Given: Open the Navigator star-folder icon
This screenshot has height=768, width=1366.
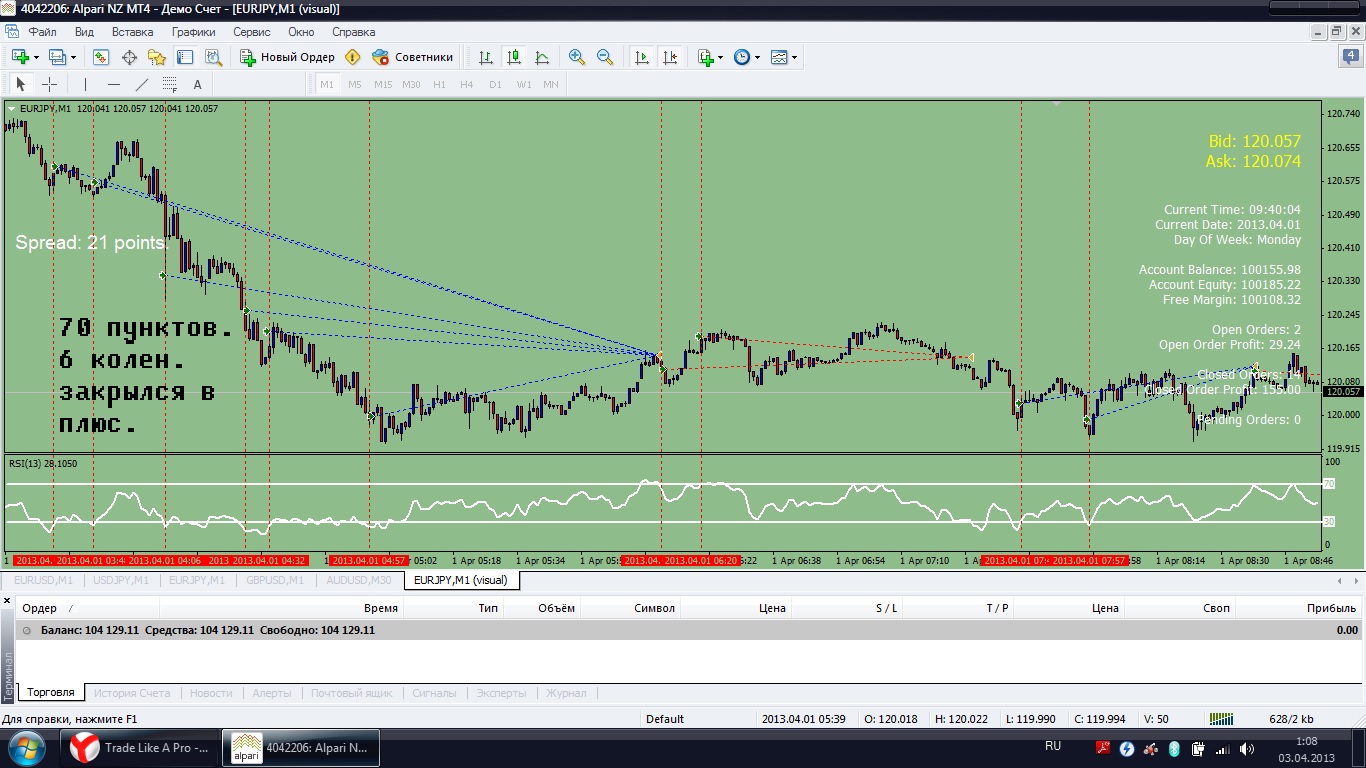Looking at the screenshot, I should pyautogui.click(x=157, y=57).
